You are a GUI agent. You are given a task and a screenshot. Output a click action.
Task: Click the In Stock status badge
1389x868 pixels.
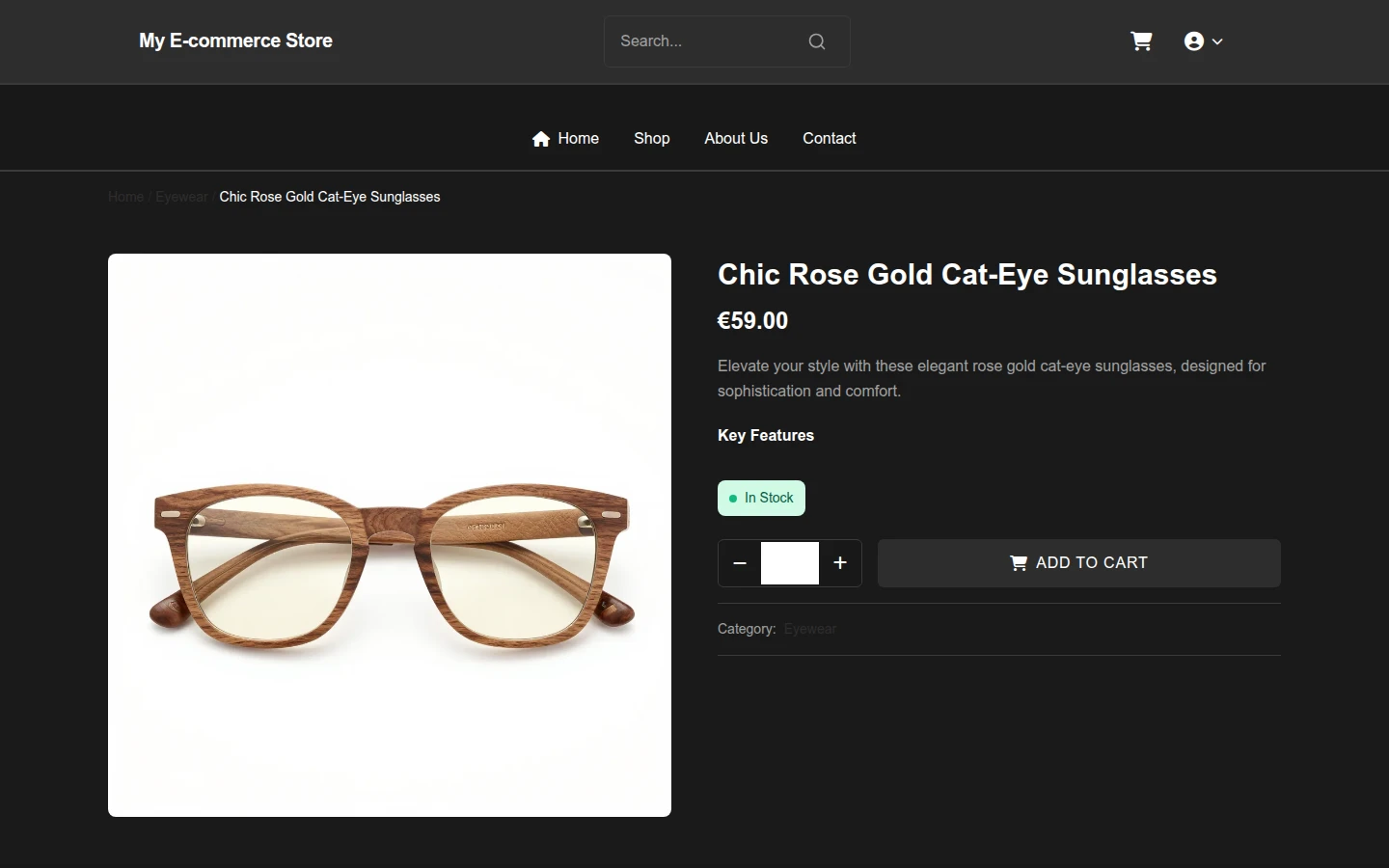[x=761, y=499]
